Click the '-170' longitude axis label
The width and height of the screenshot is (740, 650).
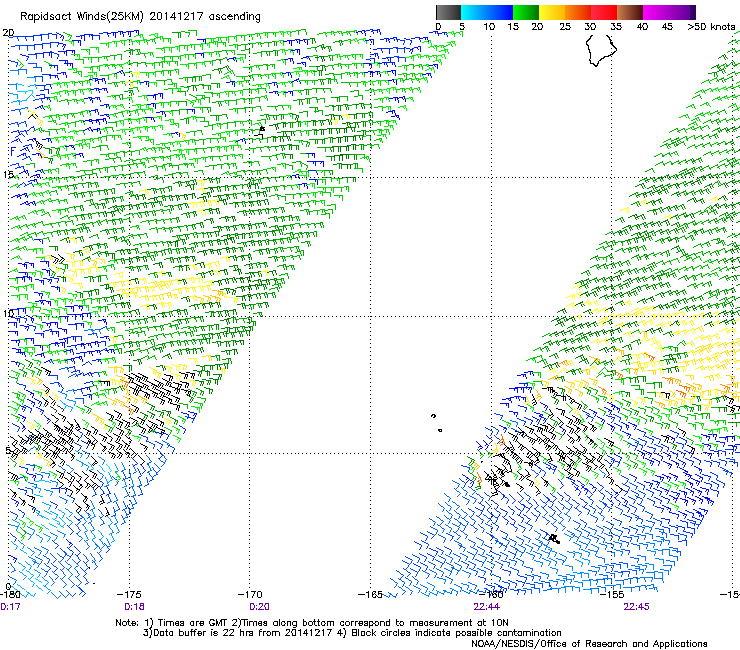[x=250, y=595]
